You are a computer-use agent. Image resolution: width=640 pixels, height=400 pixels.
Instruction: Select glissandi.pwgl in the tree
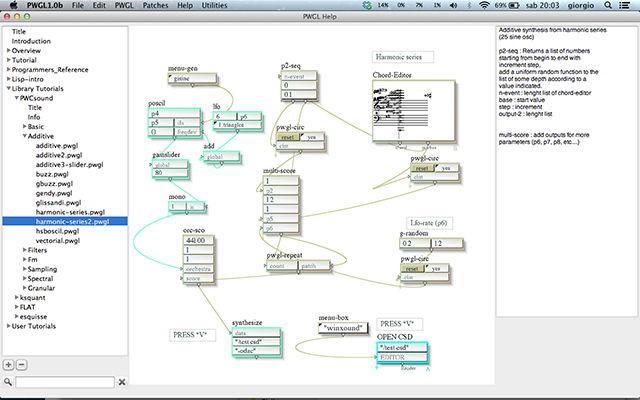(58, 202)
